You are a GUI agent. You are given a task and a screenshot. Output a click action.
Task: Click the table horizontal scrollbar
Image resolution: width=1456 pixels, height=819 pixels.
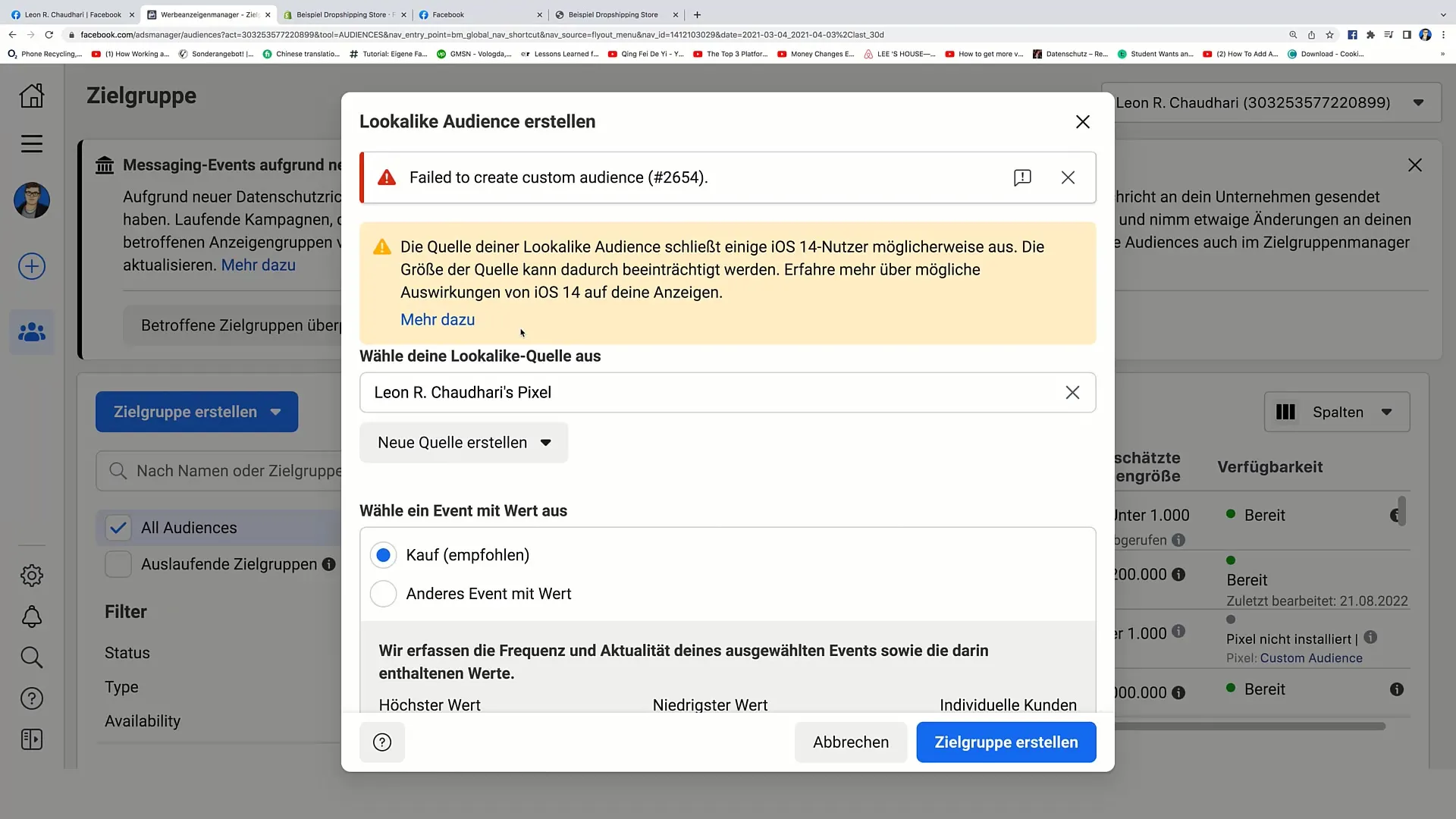(x=1250, y=726)
